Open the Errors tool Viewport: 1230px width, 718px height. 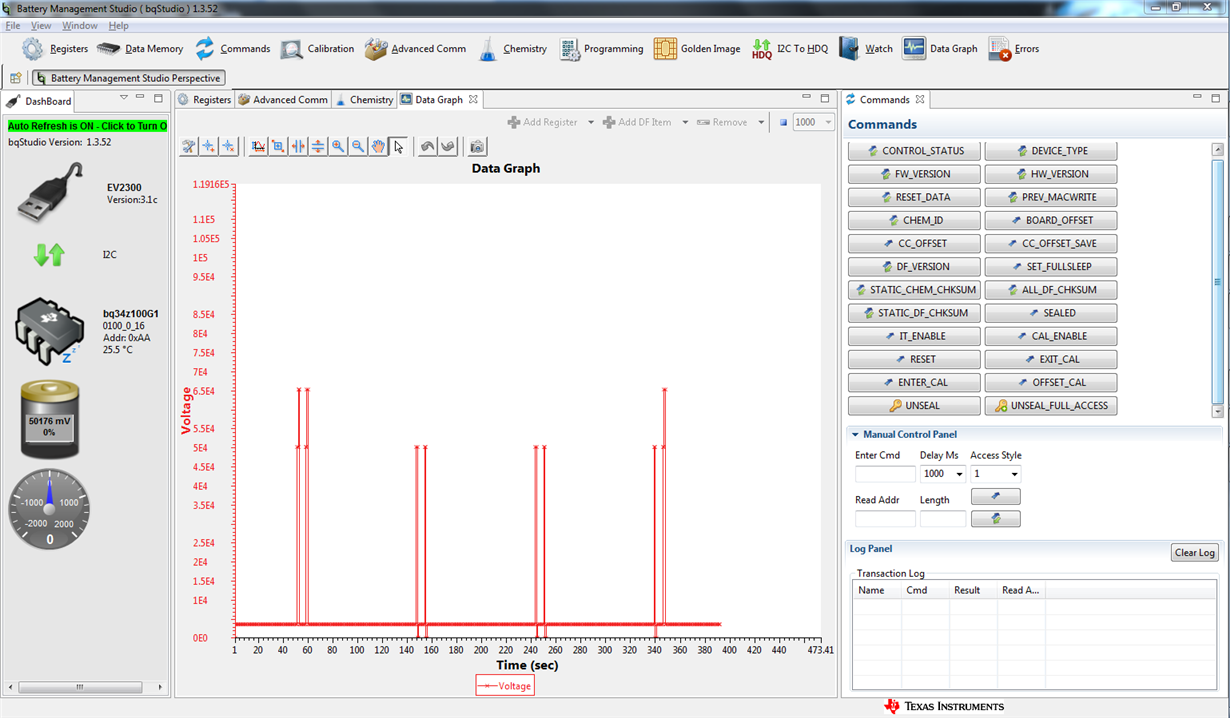(x=1013, y=48)
